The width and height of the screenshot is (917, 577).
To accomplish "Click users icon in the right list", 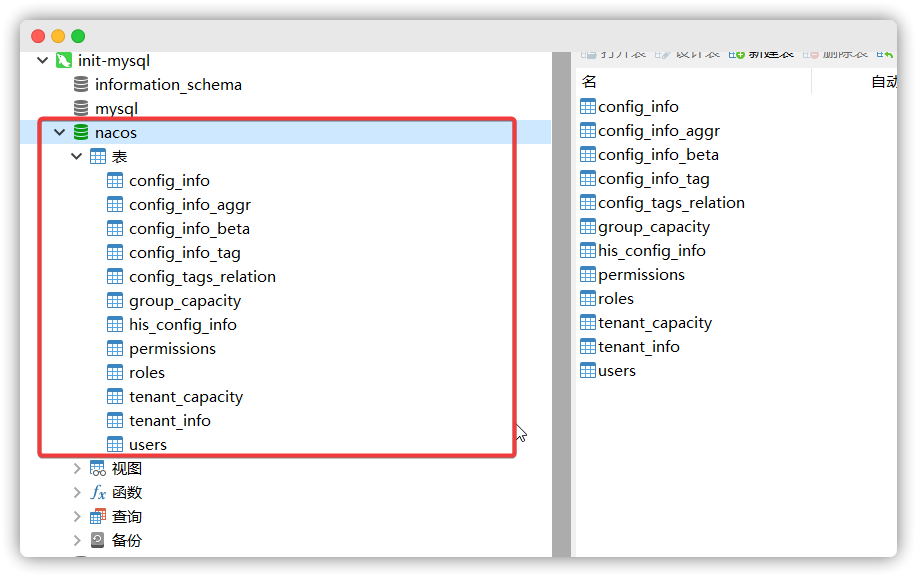I will click(588, 369).
